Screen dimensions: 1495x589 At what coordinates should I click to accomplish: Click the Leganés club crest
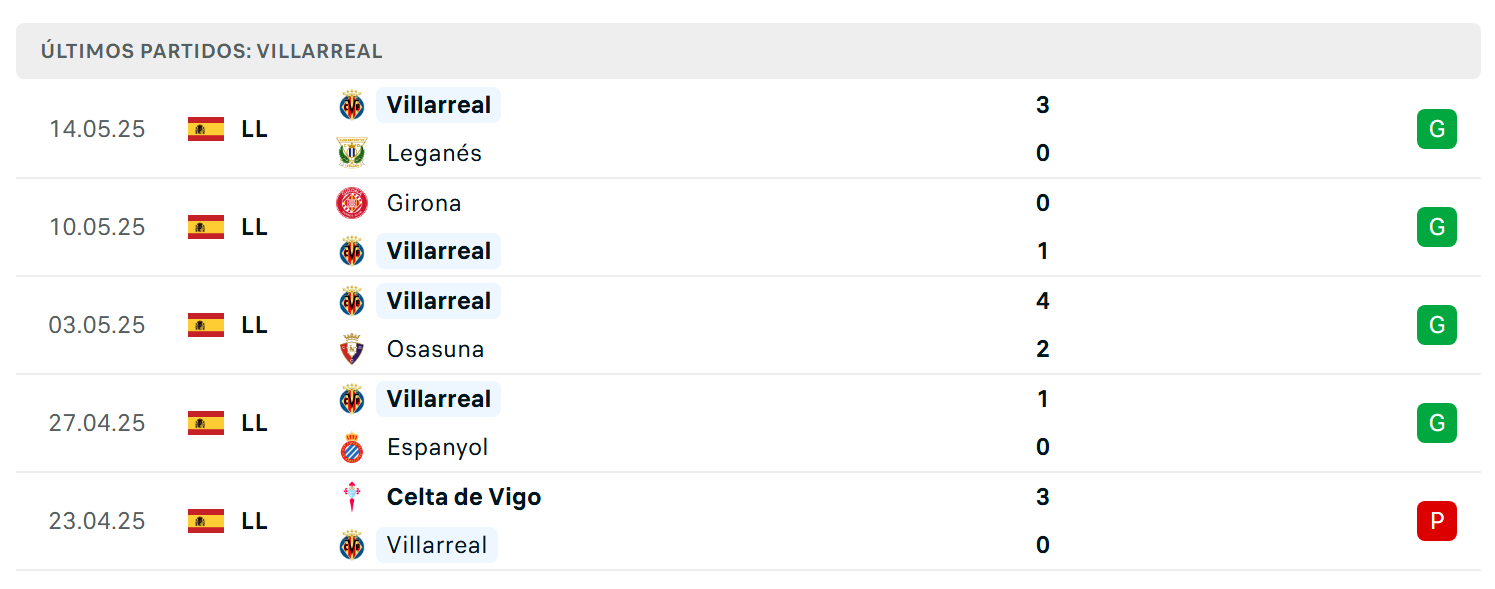pyautogui.click(x=352, y=153)
